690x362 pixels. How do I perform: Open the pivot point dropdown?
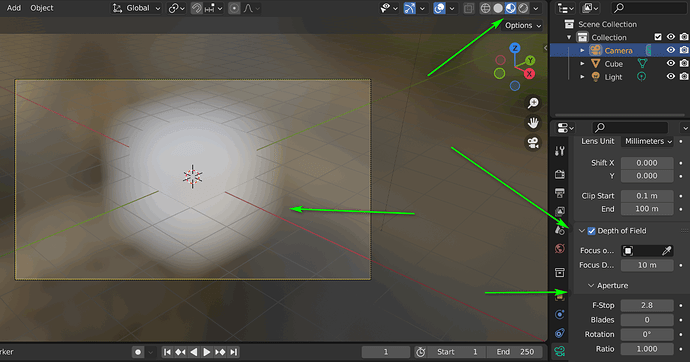click(176, 8)
